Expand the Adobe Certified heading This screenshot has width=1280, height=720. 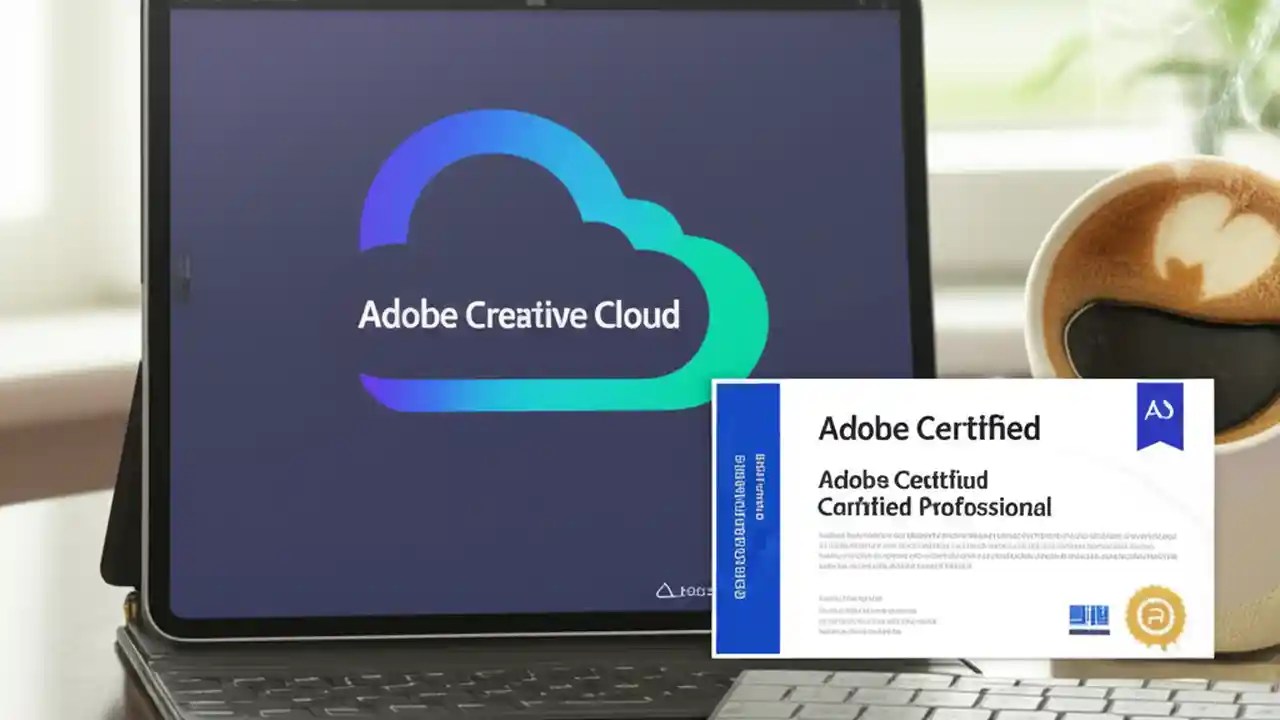point(930,428)
